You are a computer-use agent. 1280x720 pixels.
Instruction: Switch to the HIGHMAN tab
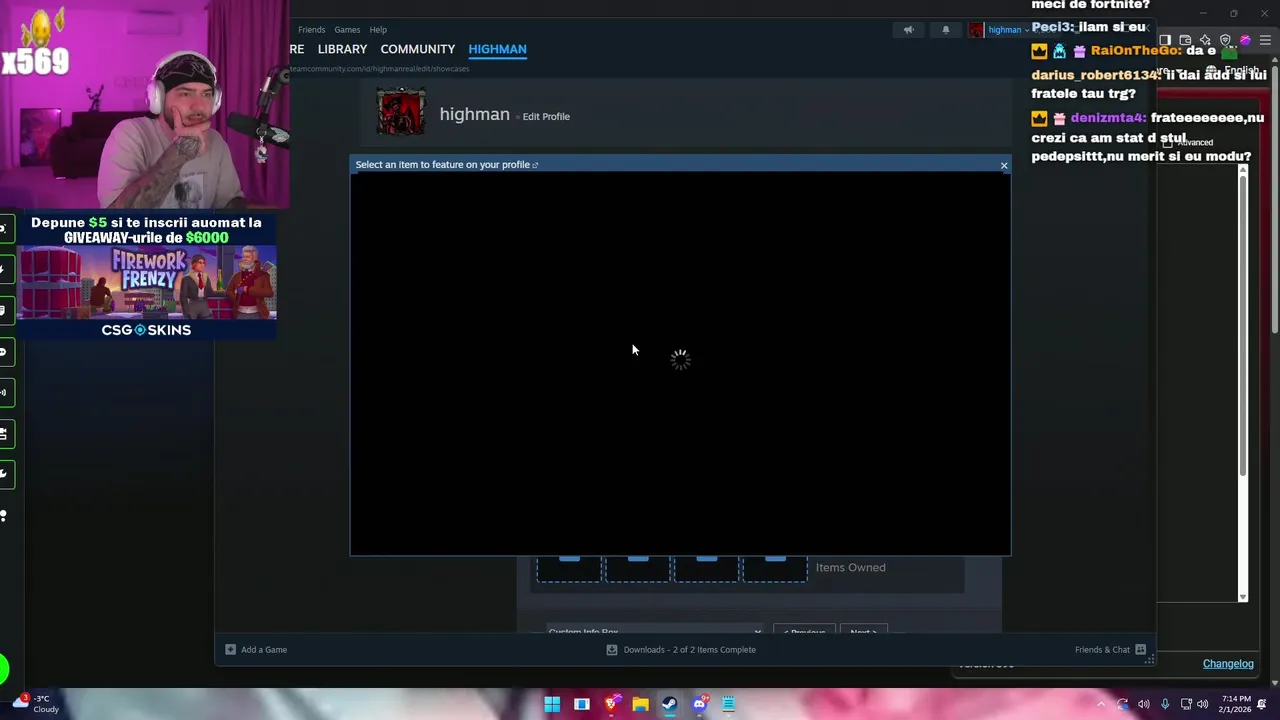497,49
